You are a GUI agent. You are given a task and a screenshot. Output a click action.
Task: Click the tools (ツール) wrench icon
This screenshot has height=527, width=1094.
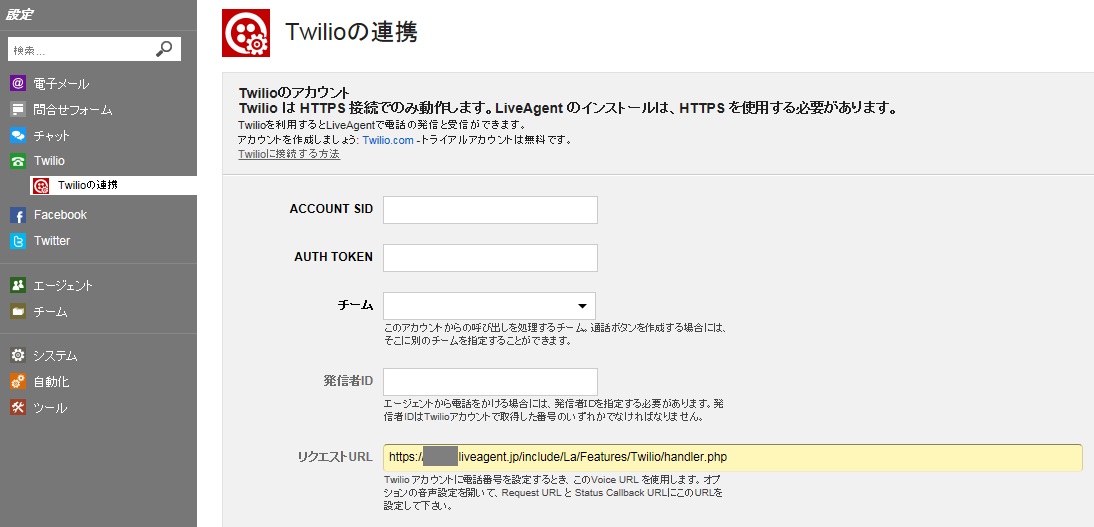pos(18,408)
